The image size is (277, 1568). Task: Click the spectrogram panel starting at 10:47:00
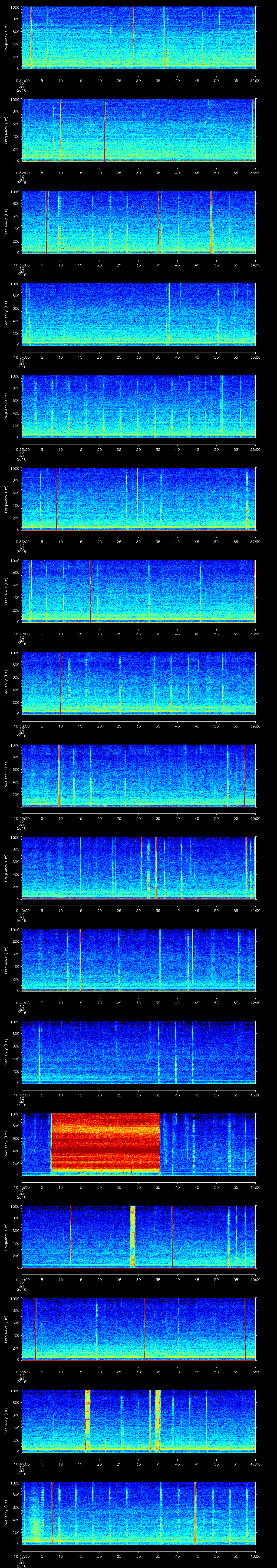tap(138, 1514)
